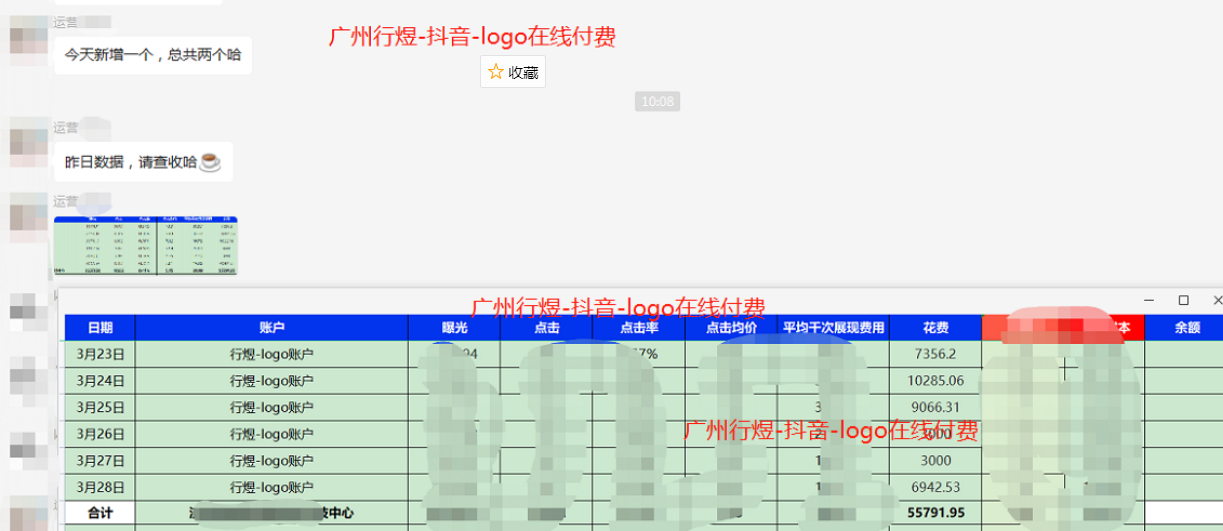1223x531 pixels.
Task: Click the 3月27日 date cell
Action: pyautogui.click(x=100, y=460)
